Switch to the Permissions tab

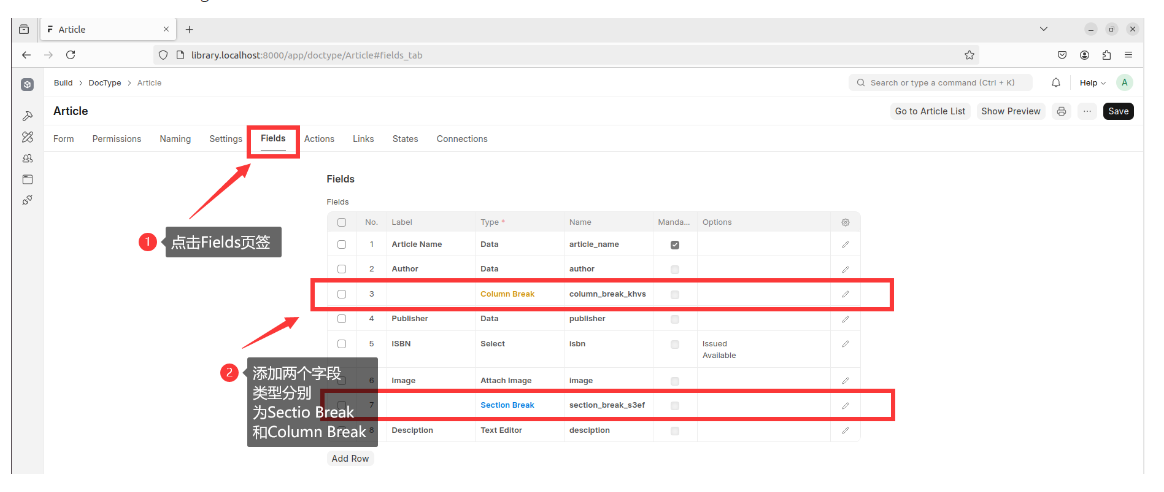coord(117,139)
